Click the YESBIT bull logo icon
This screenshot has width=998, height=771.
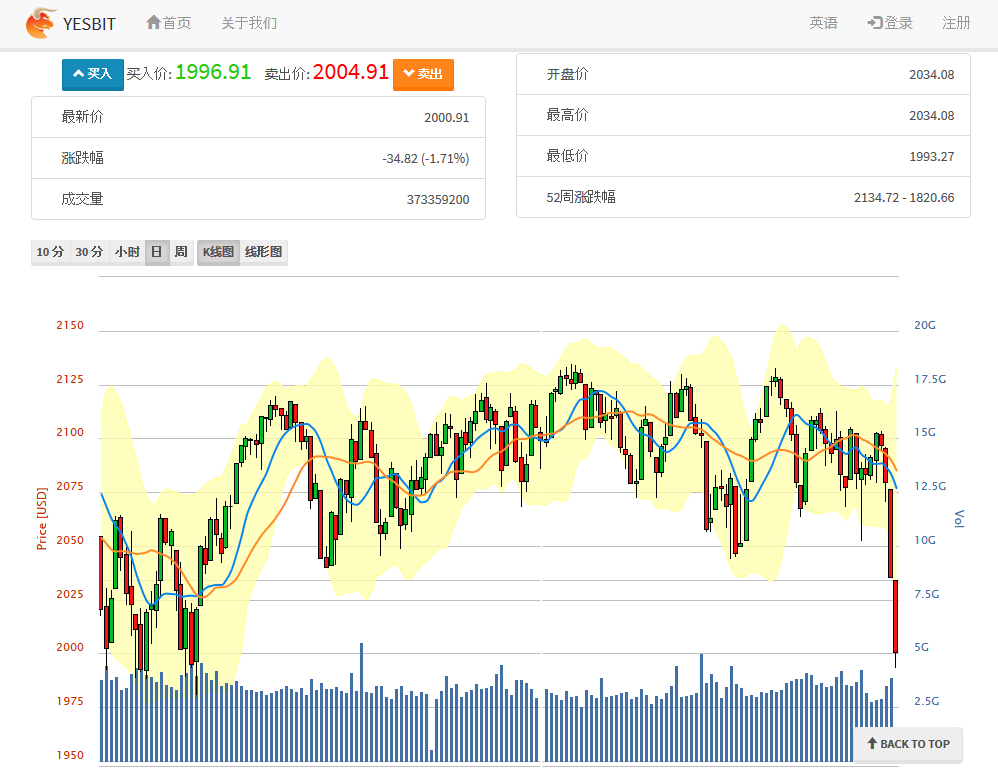[42, 23]
